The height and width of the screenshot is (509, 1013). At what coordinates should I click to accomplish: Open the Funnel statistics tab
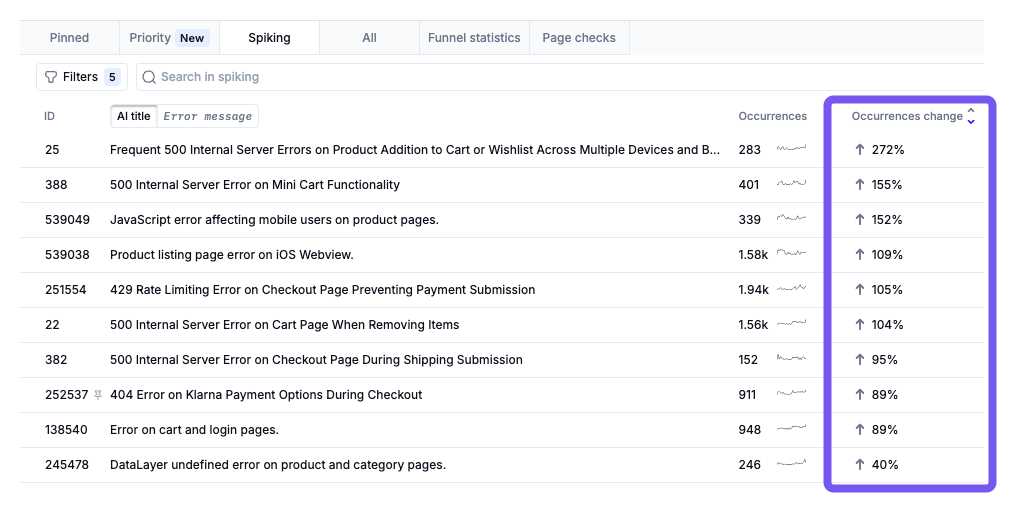474,38
